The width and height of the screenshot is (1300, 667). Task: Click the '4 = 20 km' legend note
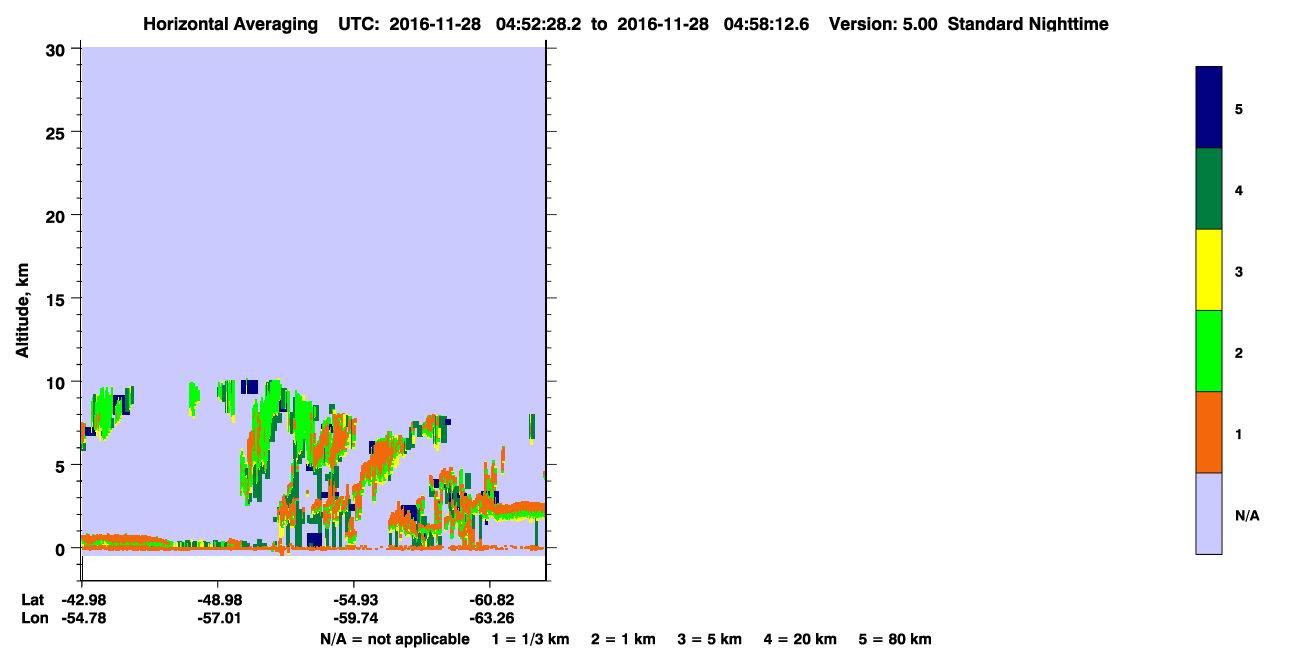point(801,640)
